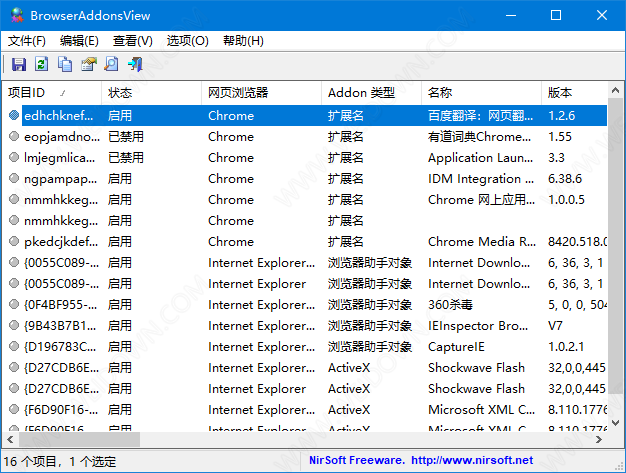Viewport: 626px width, 473px height.
Task: Click version cell 1.55
Action: point(560,137)
